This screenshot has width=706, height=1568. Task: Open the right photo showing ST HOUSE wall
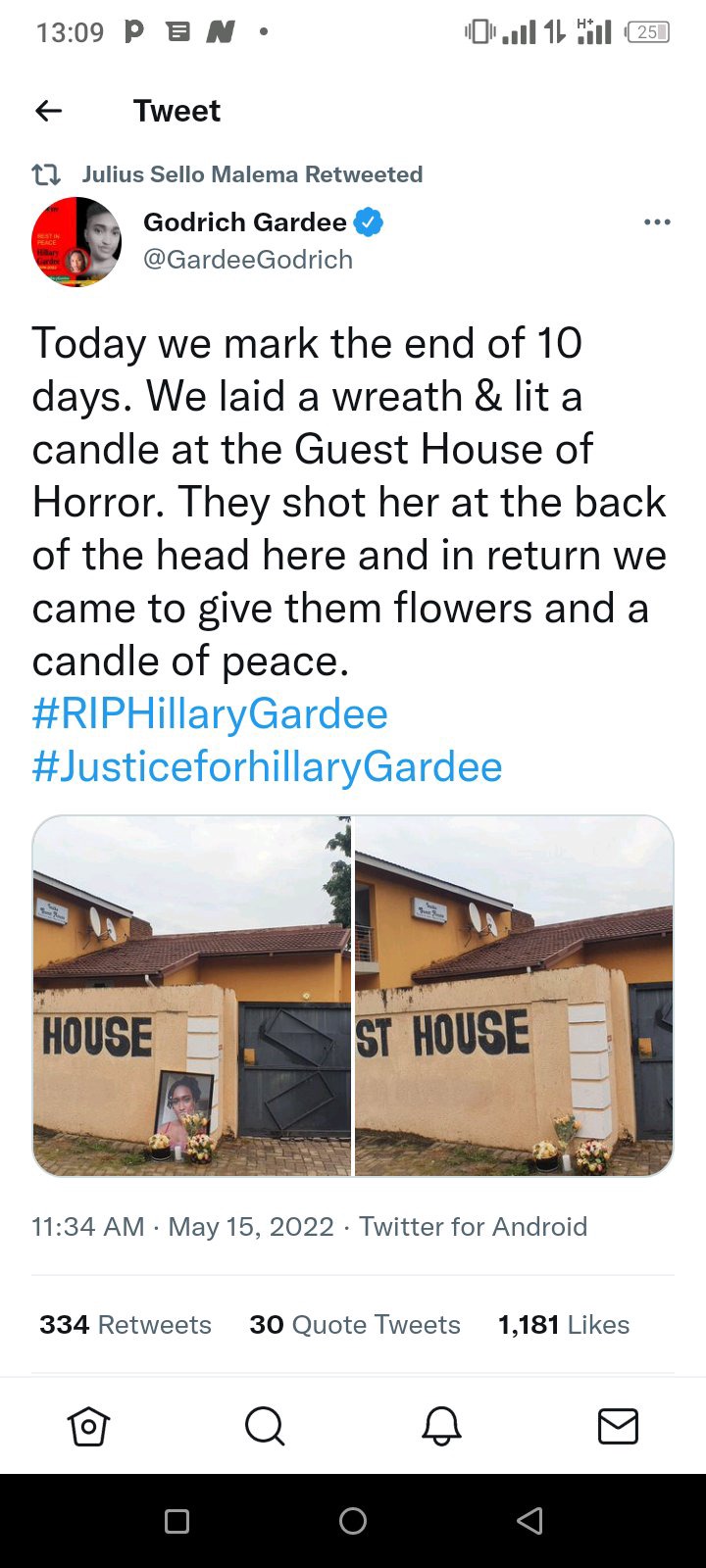click(514, 996)
